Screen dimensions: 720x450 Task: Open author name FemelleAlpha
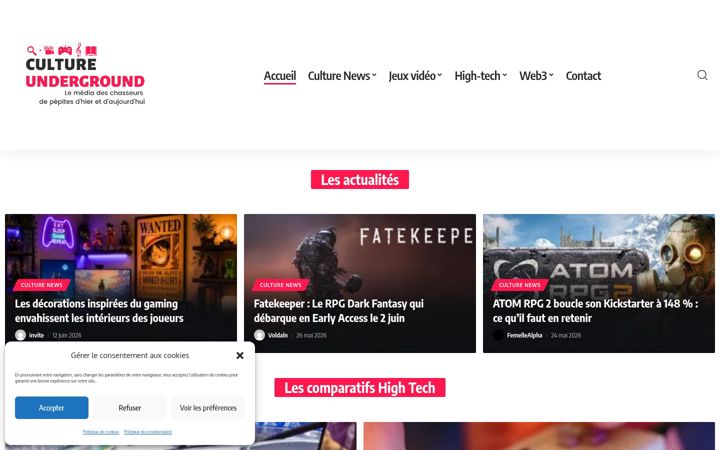[524, 335]
